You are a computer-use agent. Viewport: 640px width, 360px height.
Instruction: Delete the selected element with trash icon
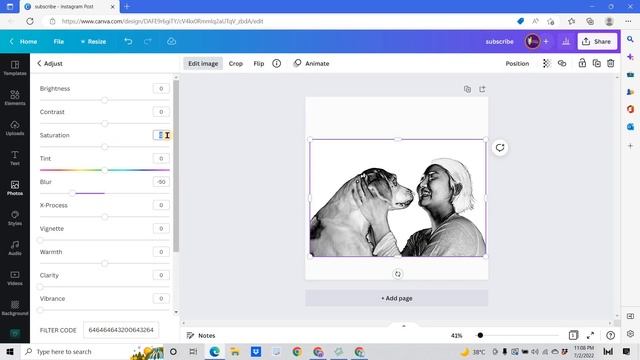tap(611, 63)
